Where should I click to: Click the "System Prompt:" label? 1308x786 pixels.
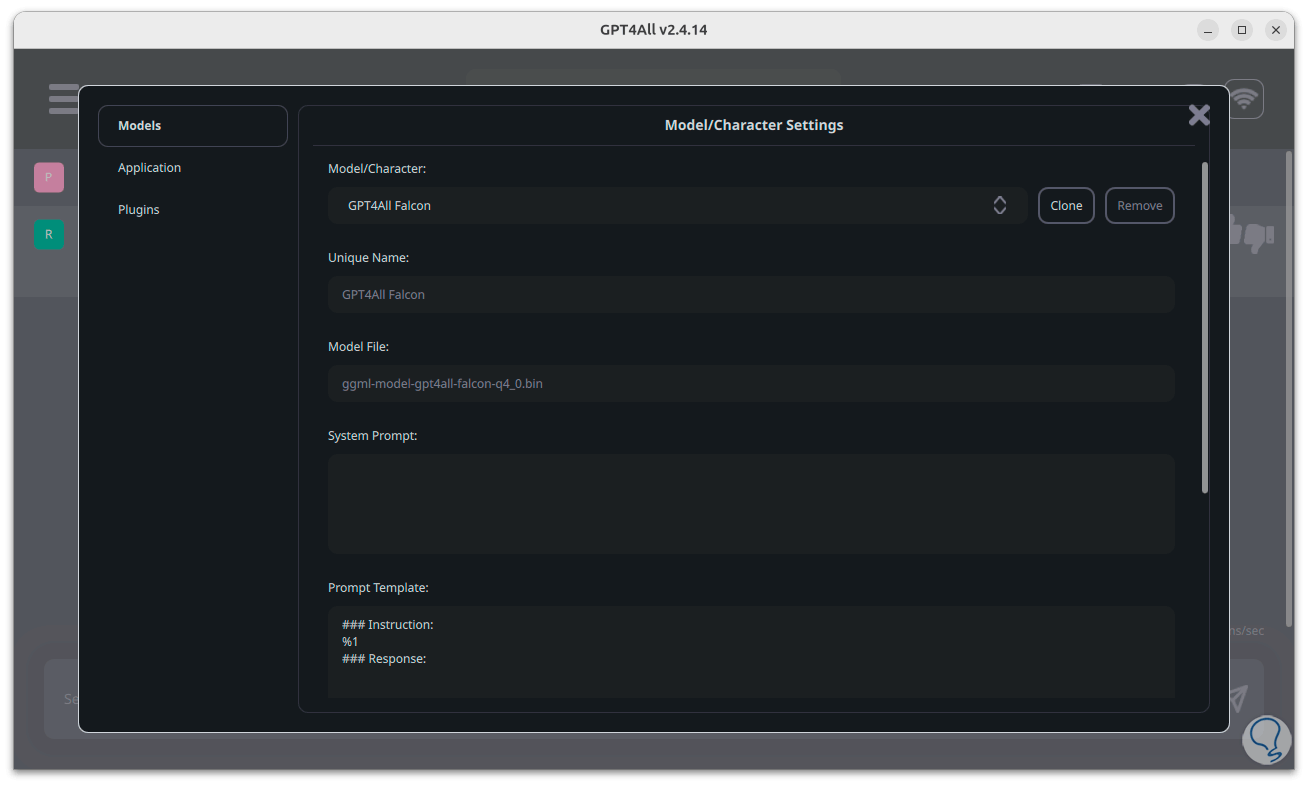click(x=372, y=436)
